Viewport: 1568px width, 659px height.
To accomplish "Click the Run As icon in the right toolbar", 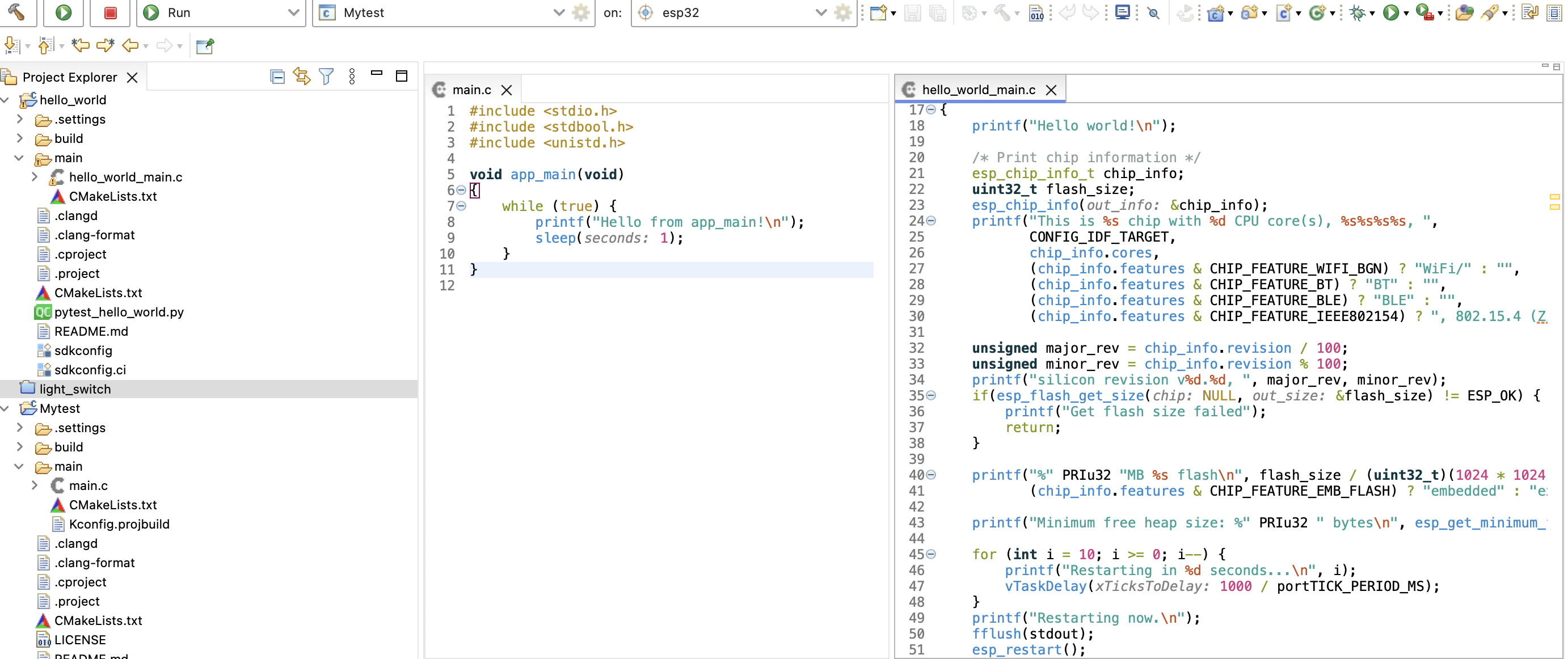I will point(1391,12).
